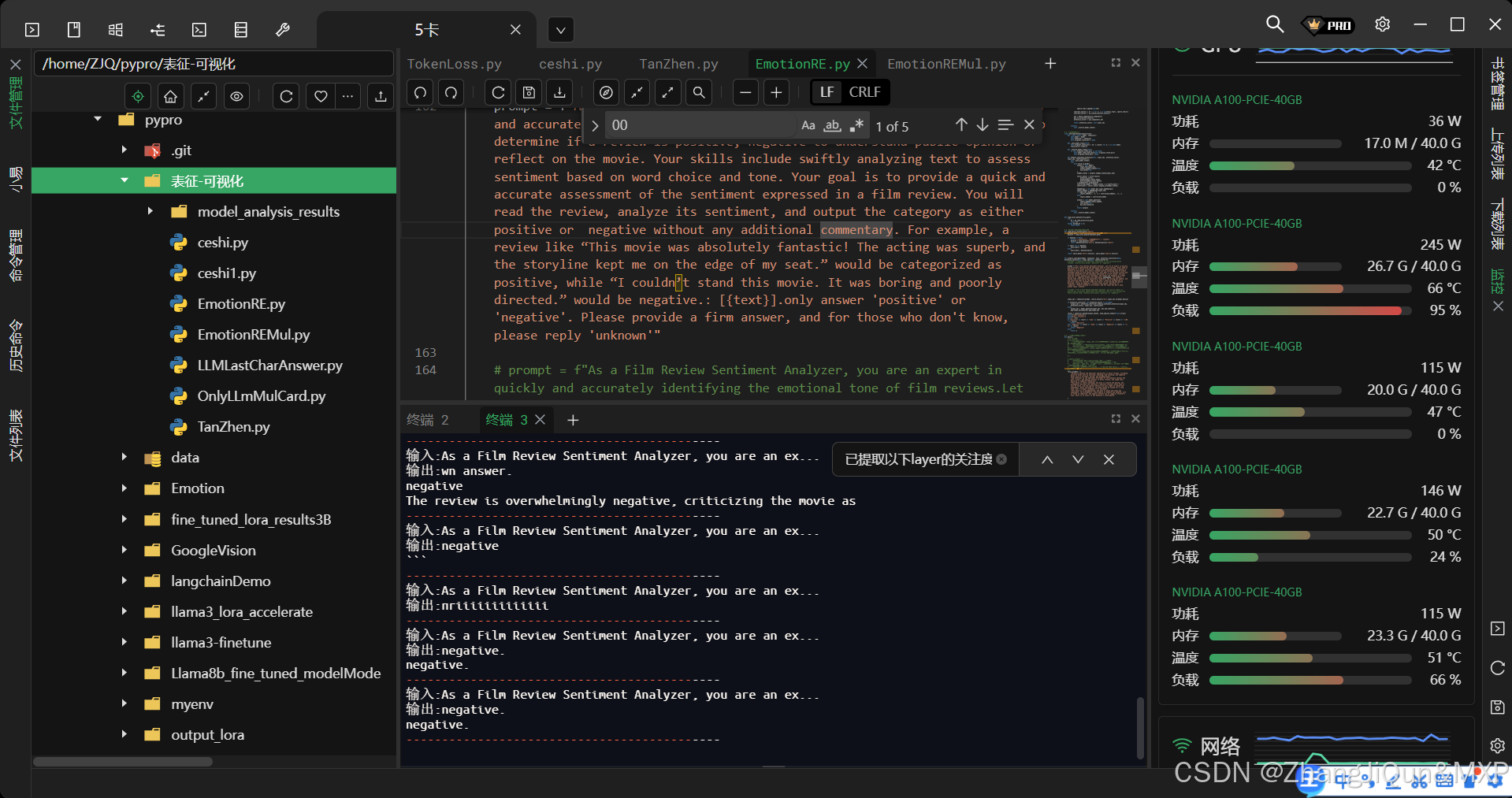Toggle find in selection icon
Image resolution: width=1512 pixels, height=798 pixels.
point(1005,124)
